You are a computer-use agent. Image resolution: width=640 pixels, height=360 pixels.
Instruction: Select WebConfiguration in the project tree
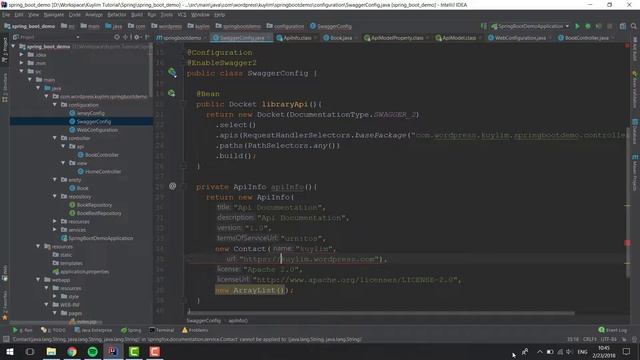tap(97, 130)
